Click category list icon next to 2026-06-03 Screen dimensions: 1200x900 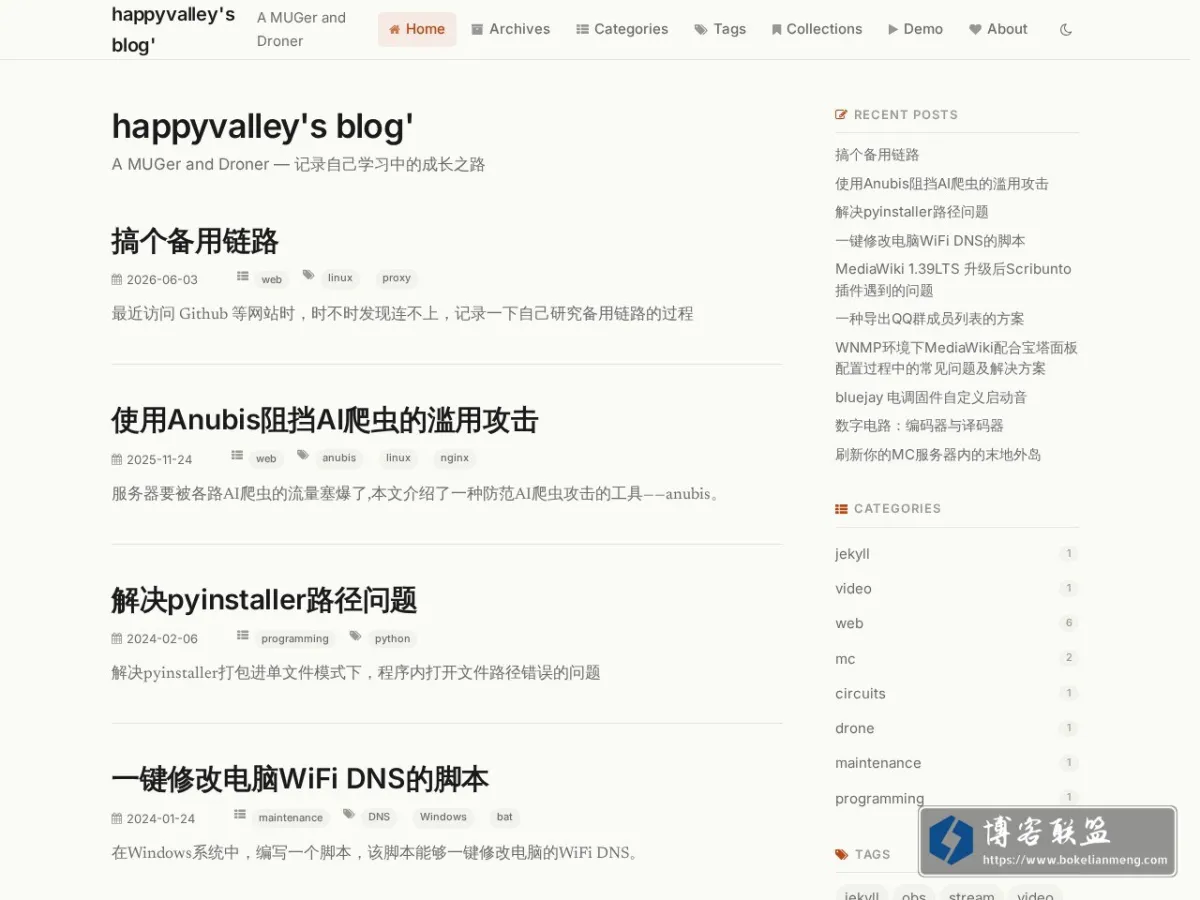243,276
